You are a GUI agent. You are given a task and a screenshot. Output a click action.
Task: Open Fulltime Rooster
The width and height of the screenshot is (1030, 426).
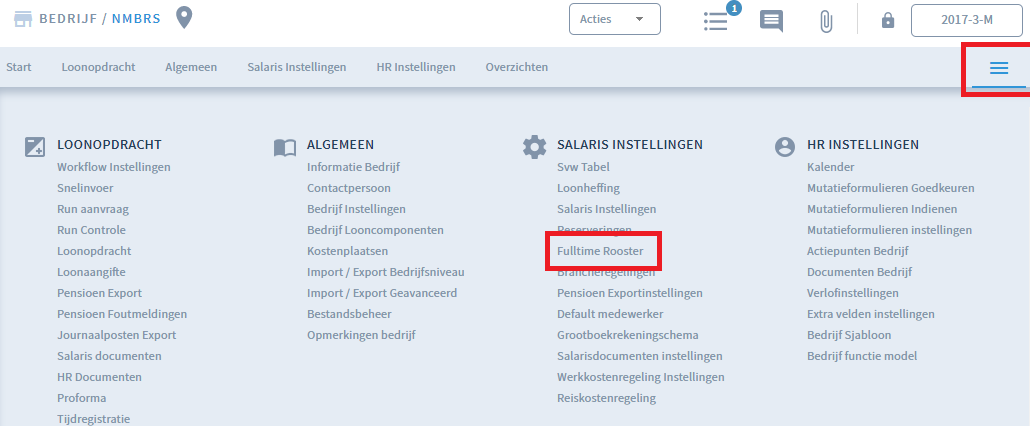click(x=600, y=251)
